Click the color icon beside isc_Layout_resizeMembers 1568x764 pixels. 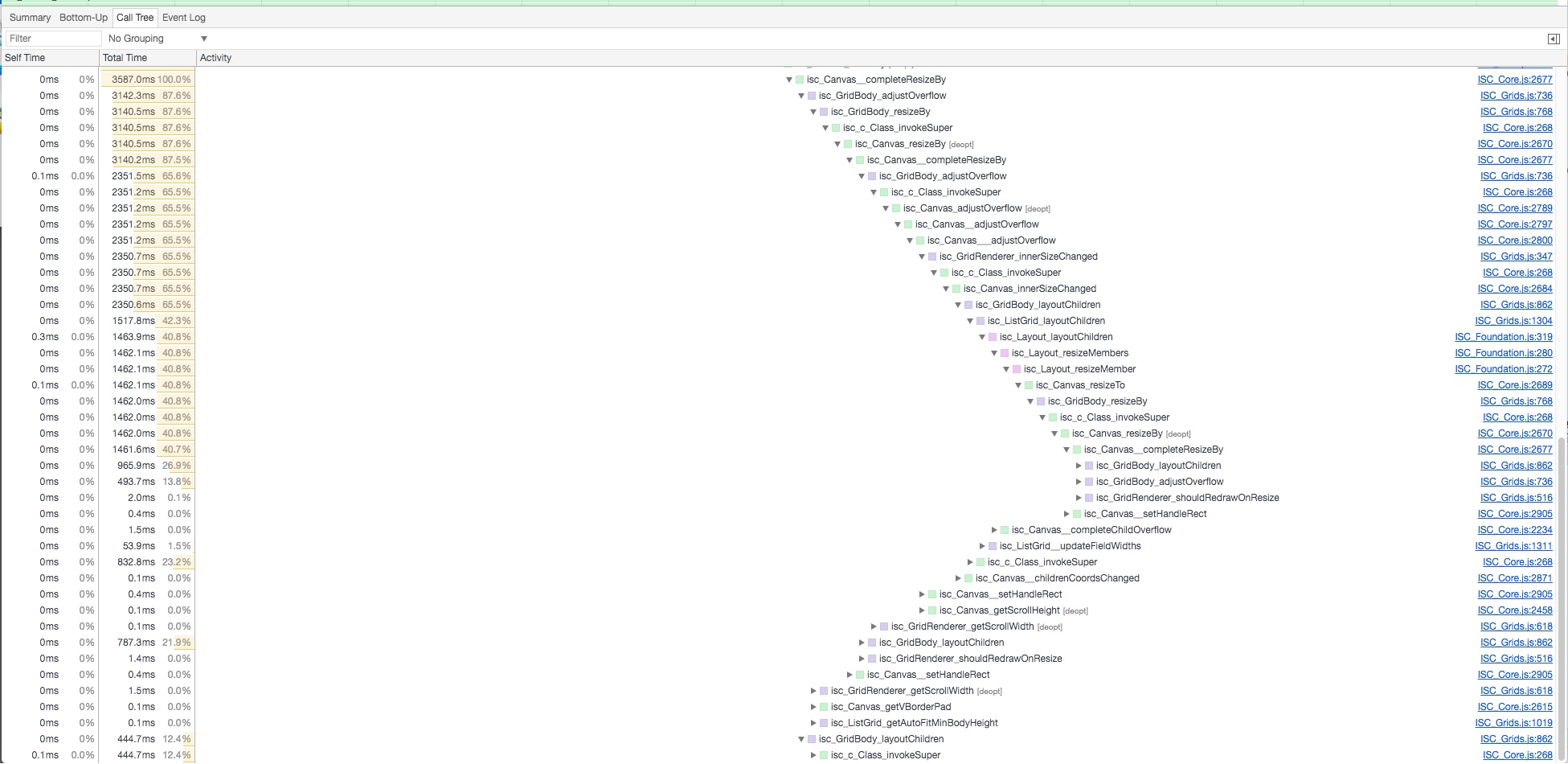[x=1005, y=353]
